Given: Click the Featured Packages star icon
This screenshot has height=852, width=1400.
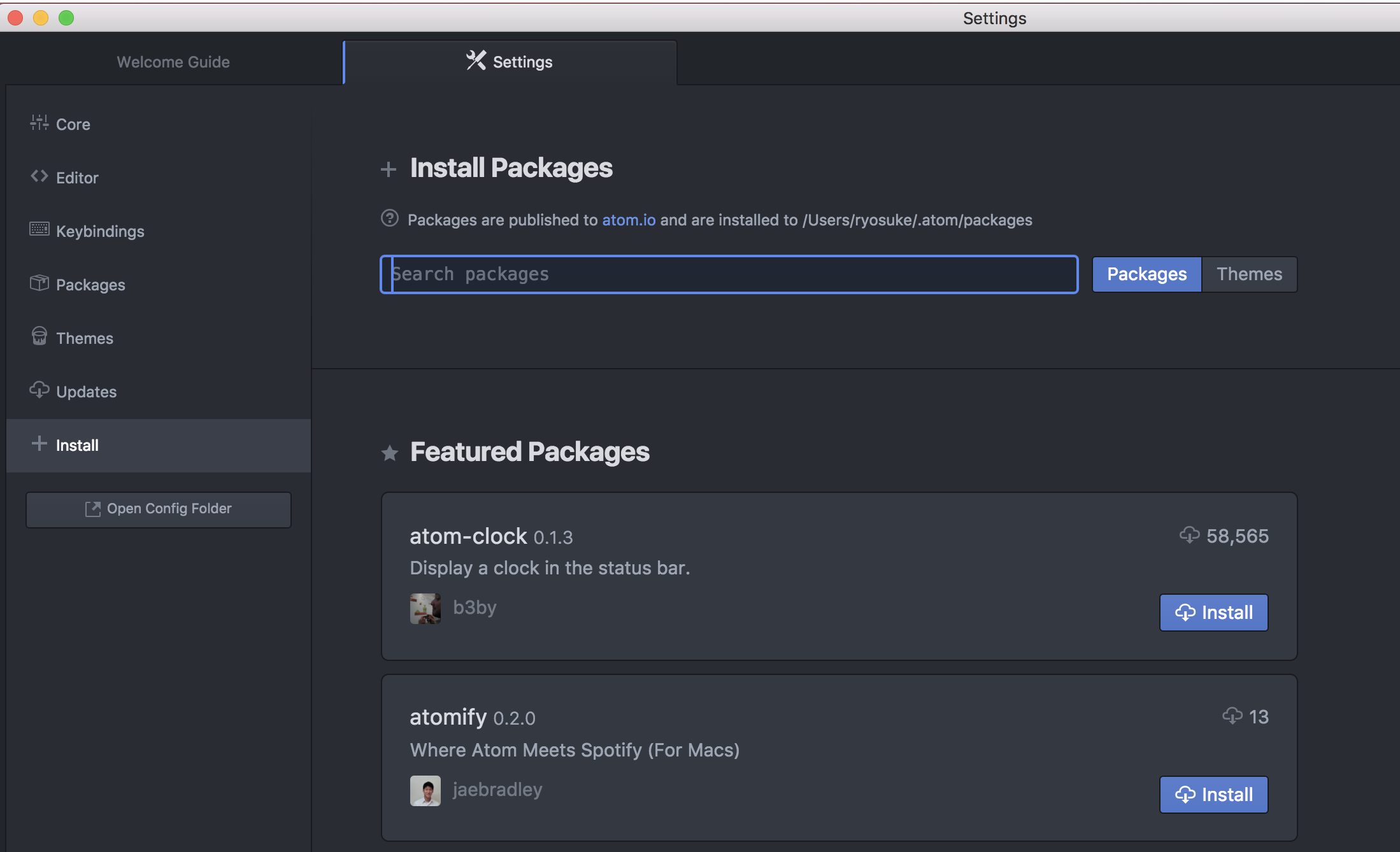Looking at the screenshot, I should 391,452.
